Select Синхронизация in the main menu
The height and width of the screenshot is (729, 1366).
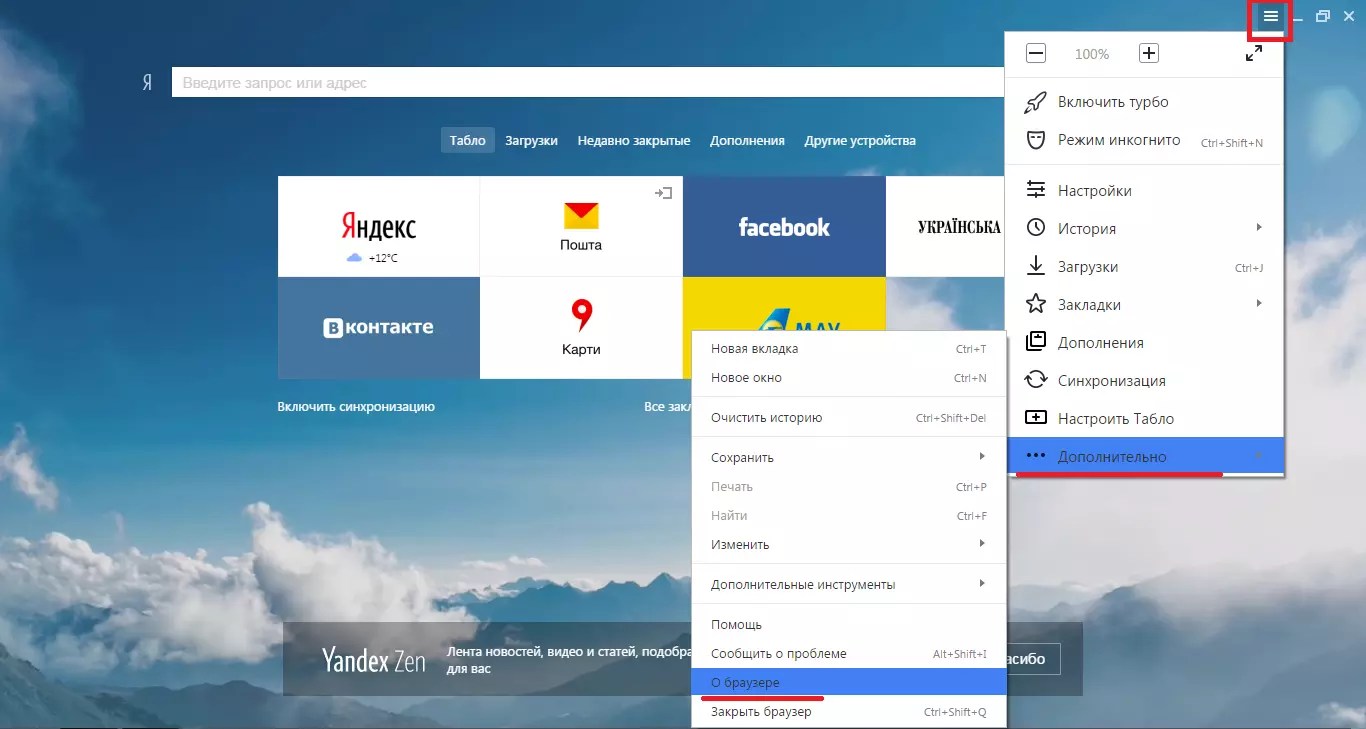pyautogui.click(x=1111, y=381)
